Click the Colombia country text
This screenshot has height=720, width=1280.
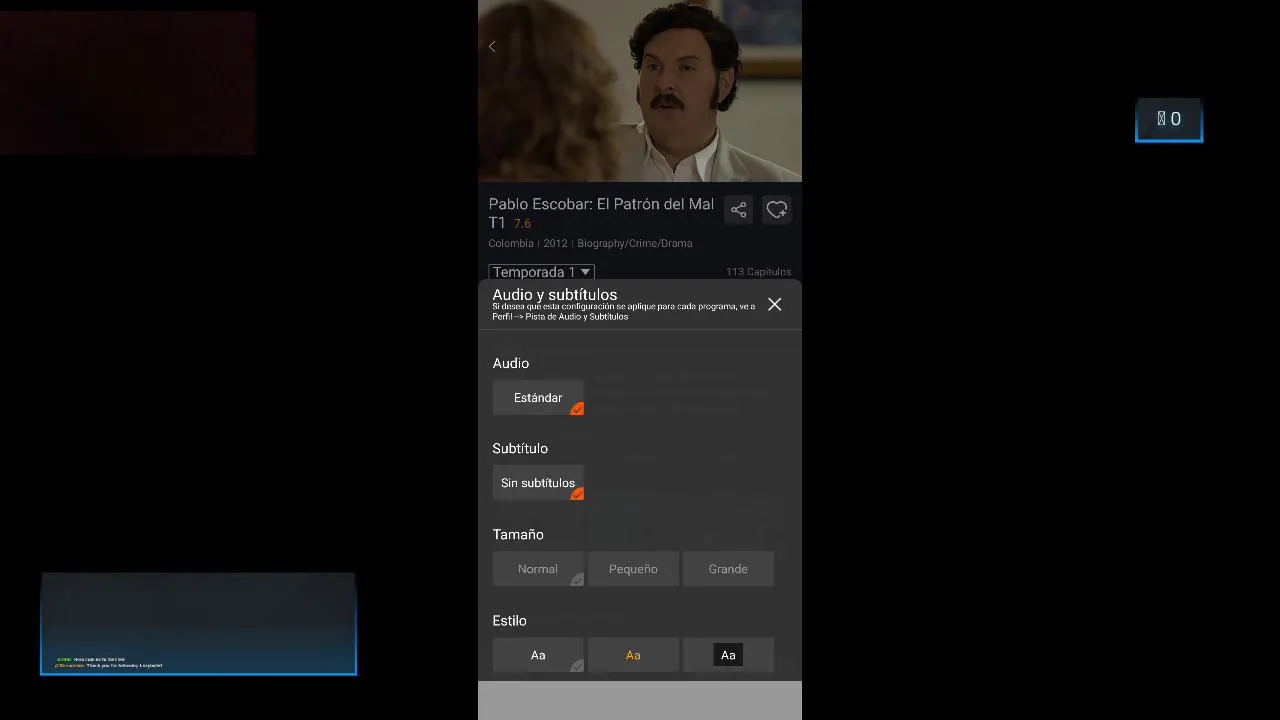click(x=511, y=243)
